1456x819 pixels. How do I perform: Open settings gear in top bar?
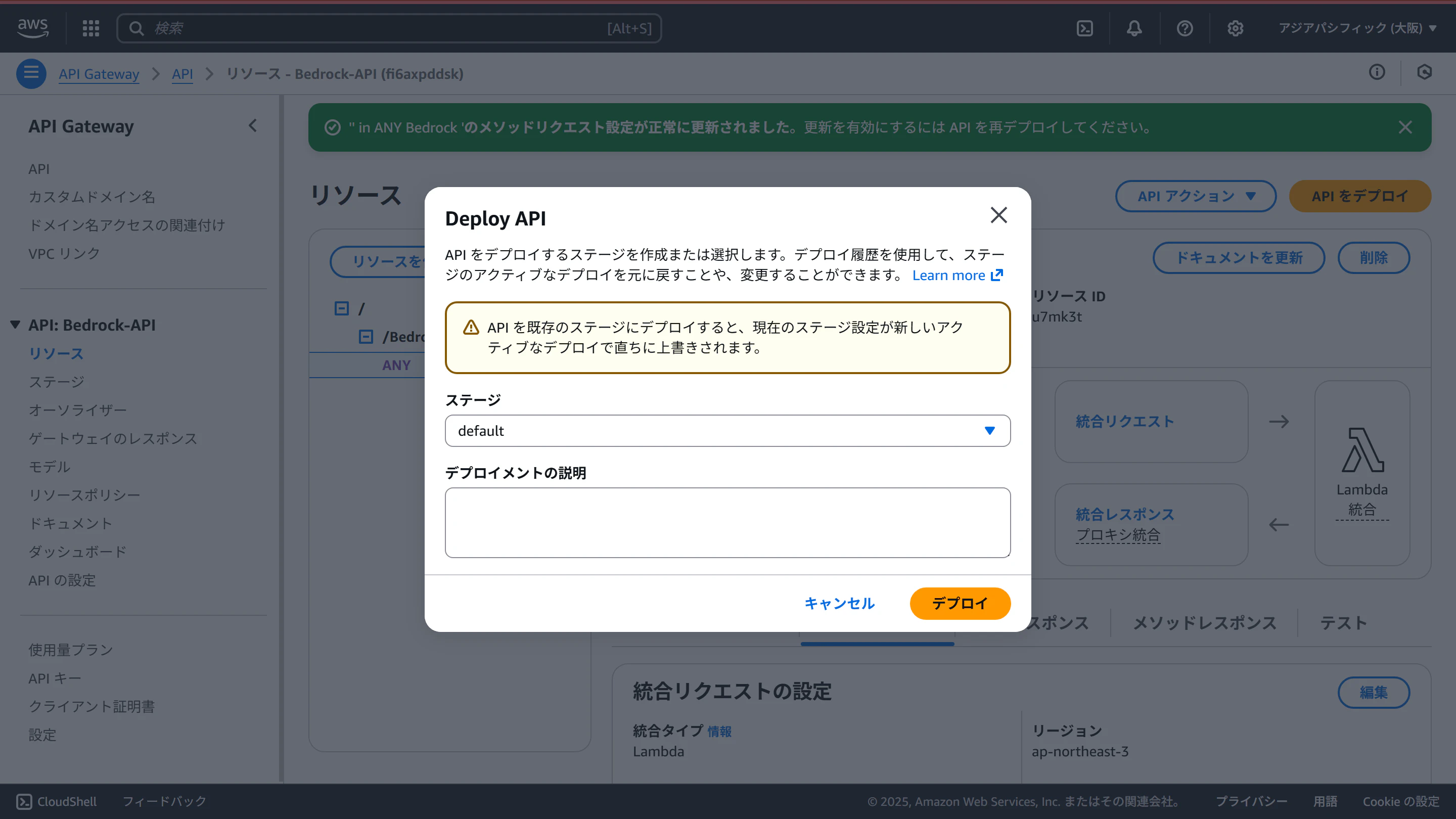(x=1235, y=28)
